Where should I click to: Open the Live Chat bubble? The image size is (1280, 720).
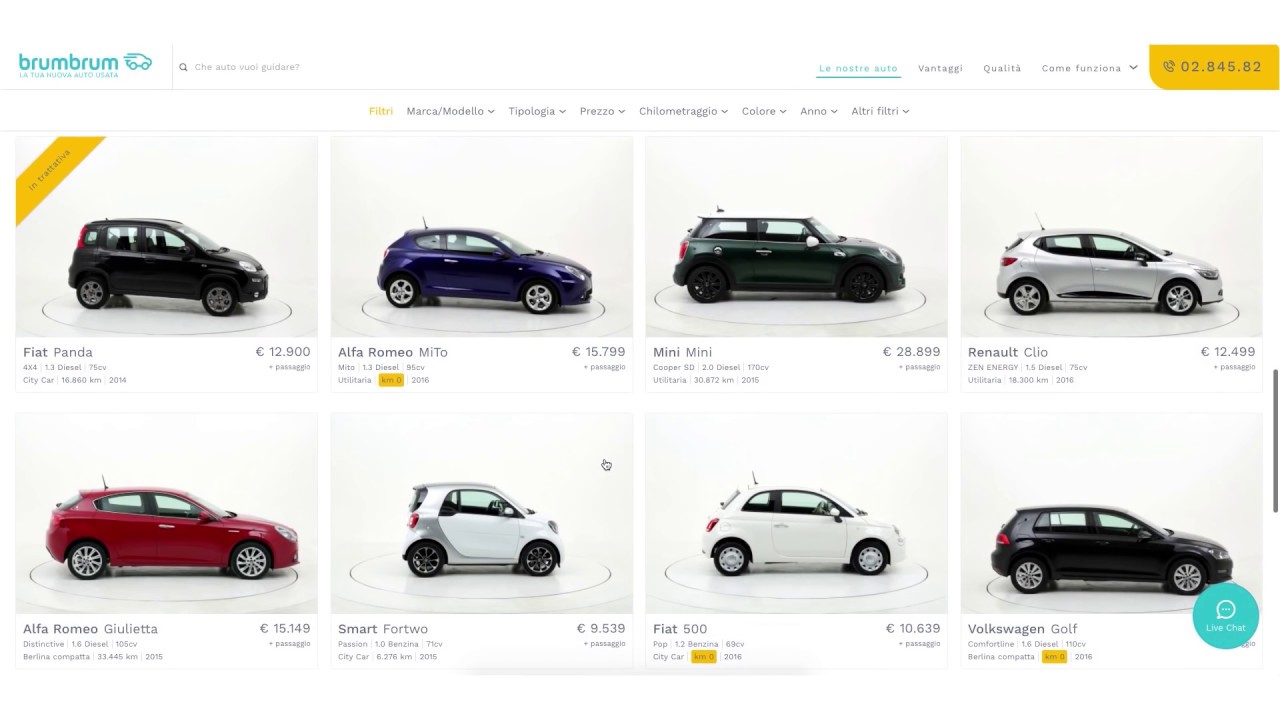pos(1225,615)
